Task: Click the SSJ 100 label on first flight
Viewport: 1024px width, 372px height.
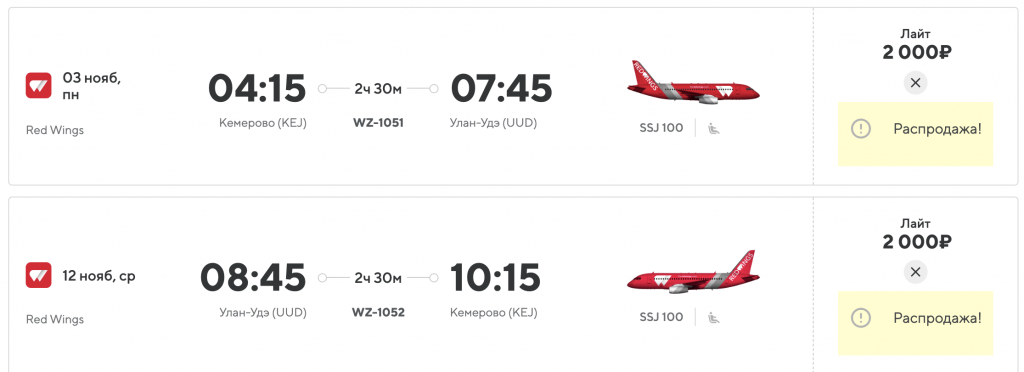Action: click(x=661, y=128)
